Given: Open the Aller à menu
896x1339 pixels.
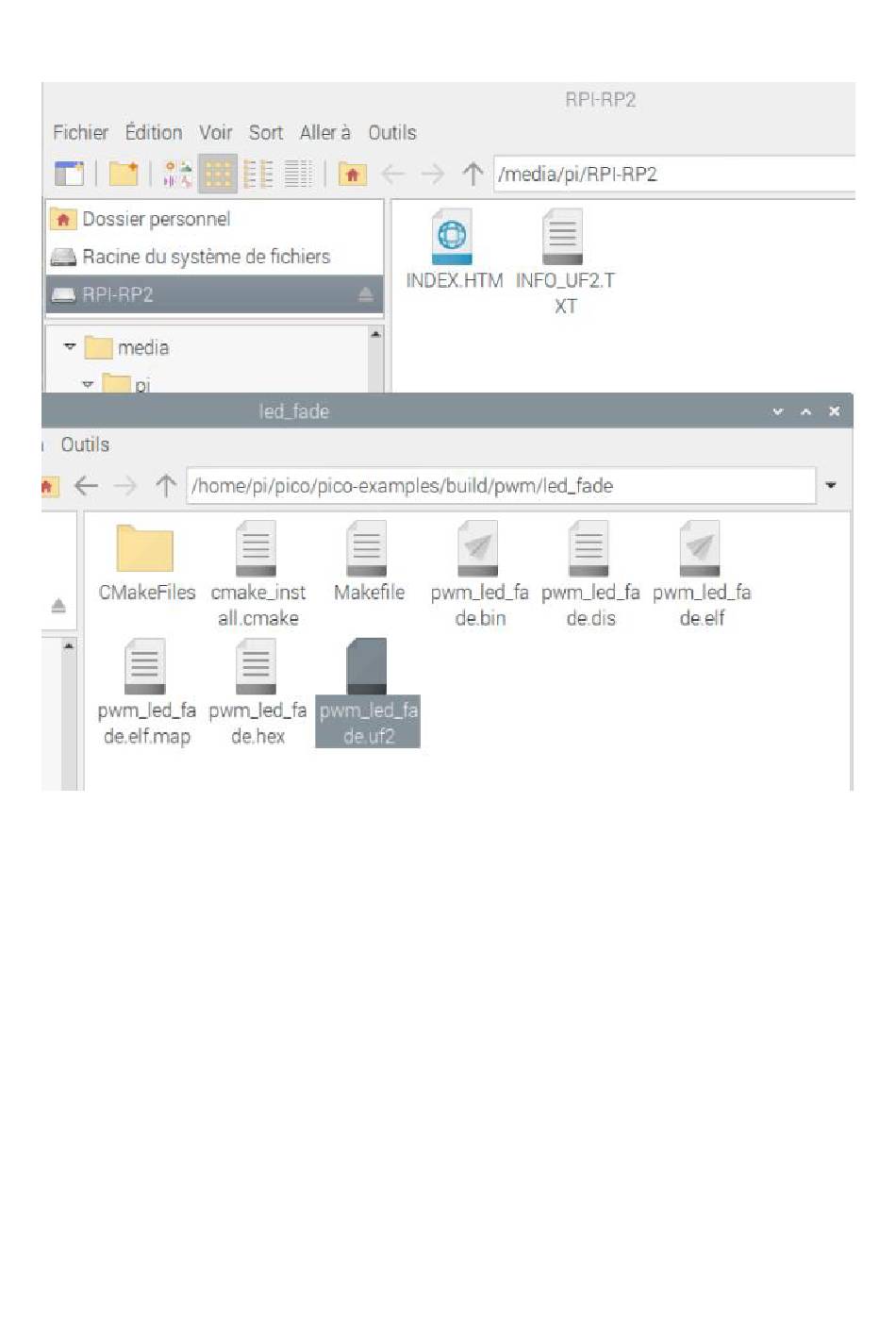Looking at the screenshot, I should [324, 133].
